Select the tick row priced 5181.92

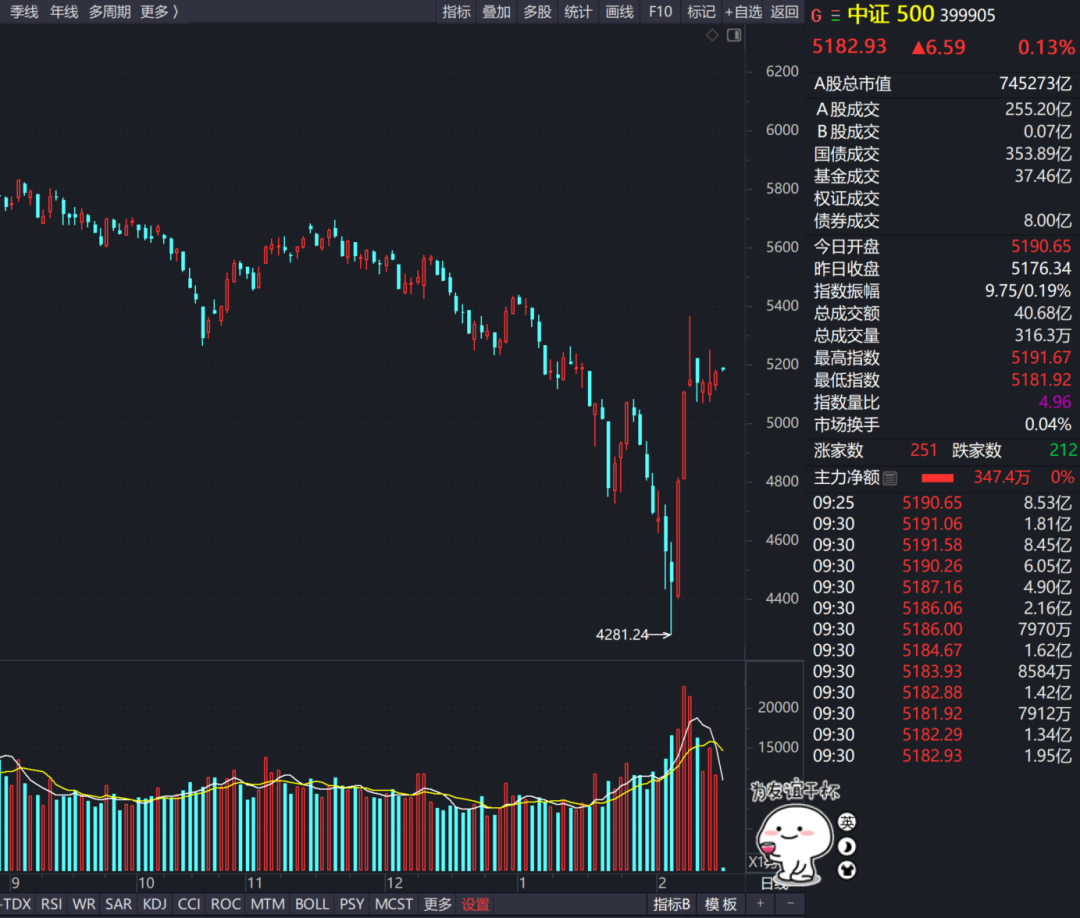coord(942,714)
